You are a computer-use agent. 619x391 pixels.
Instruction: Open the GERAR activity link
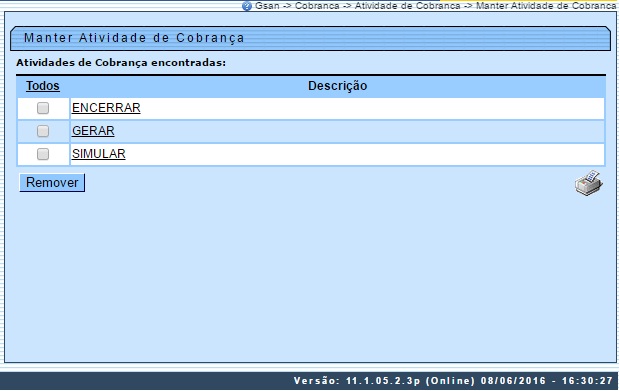pyautogui.click(x=93, y=131)
